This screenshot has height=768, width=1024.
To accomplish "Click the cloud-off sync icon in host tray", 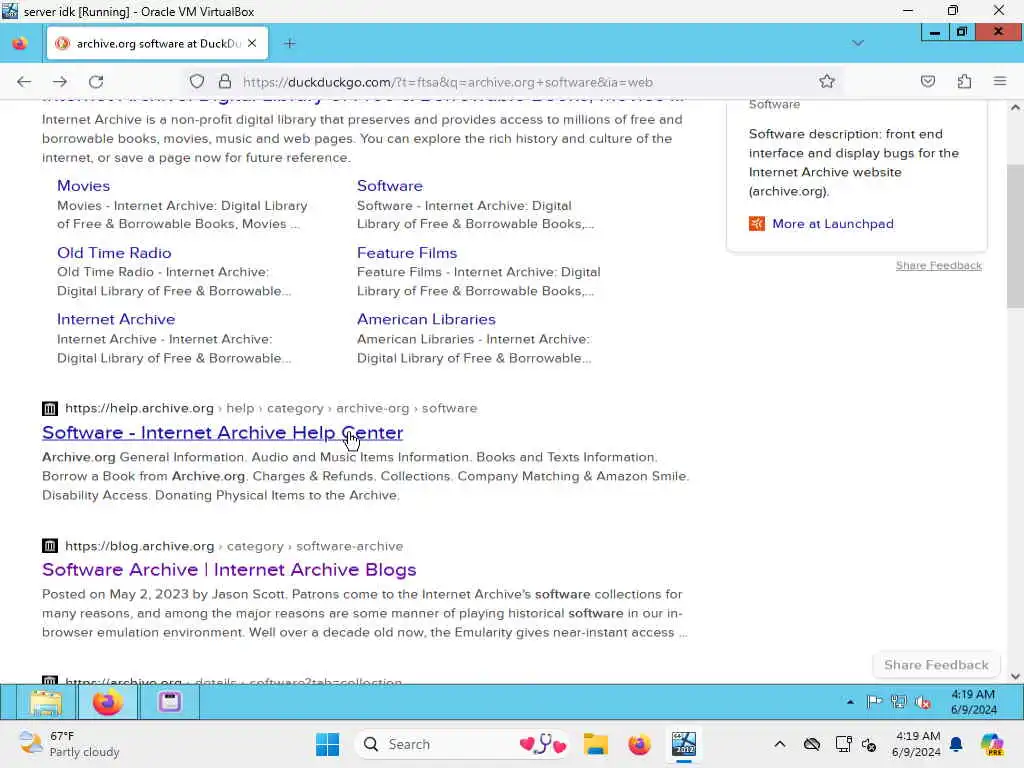I will tap(812, 744).
